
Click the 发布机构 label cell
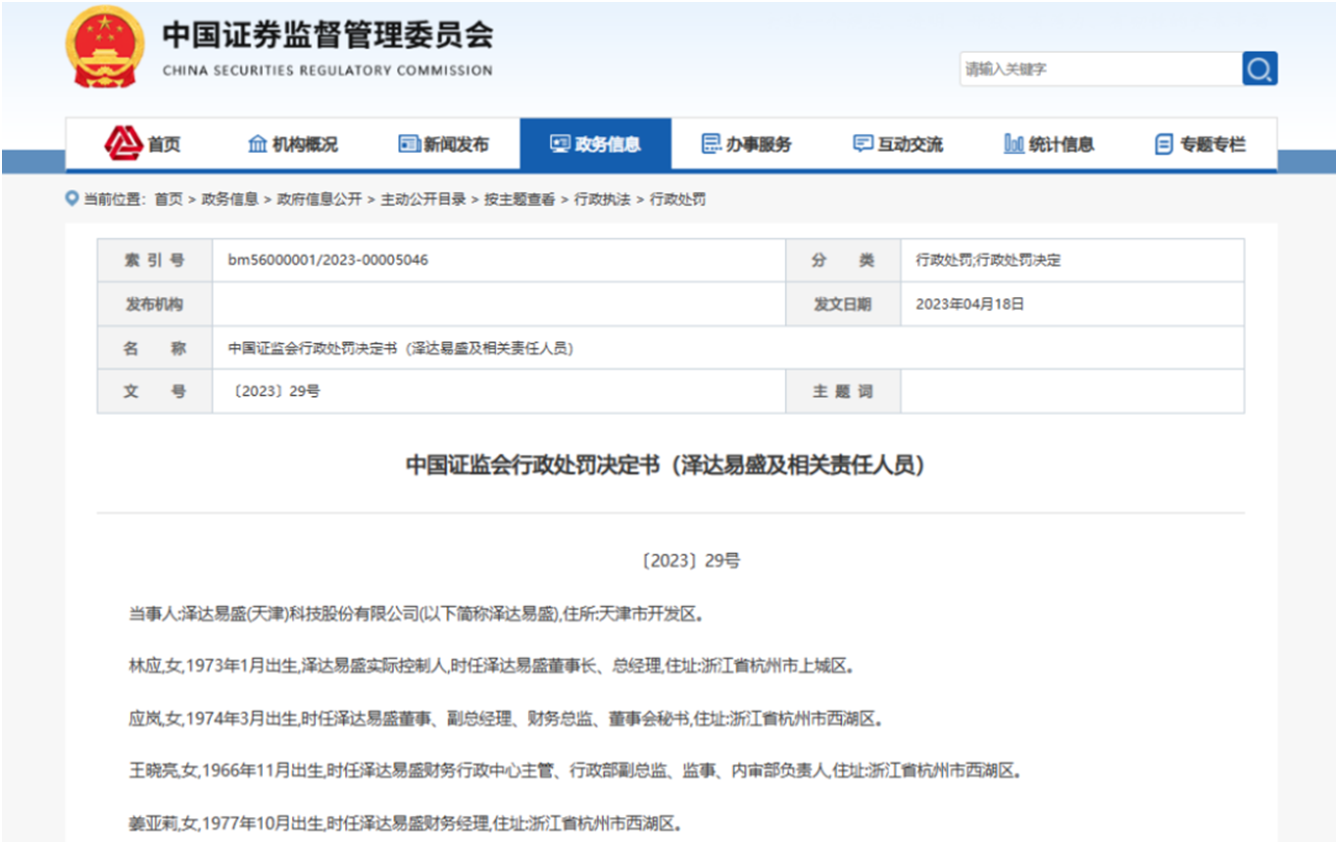155,304
